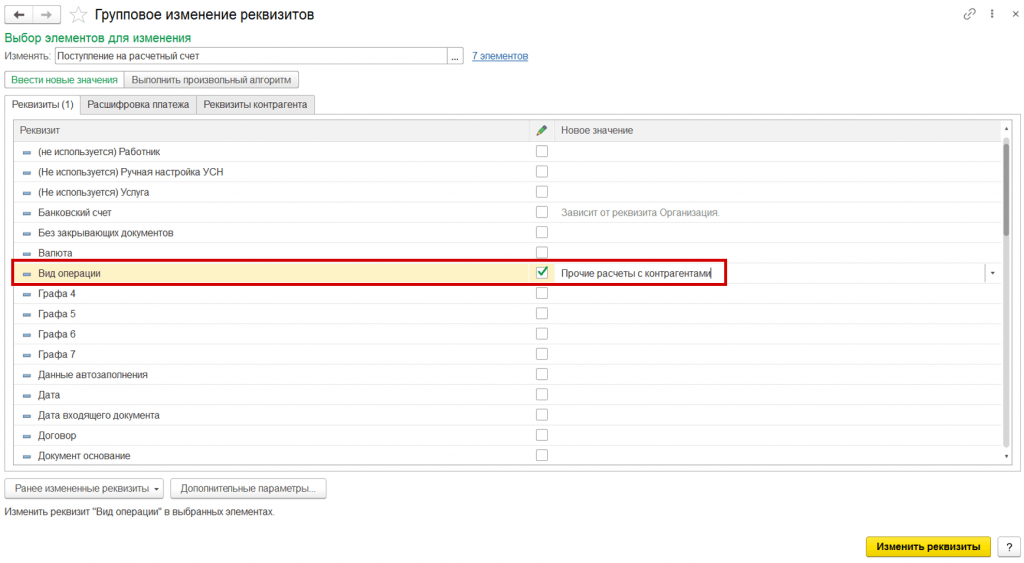Expand the Вид операции value dropdown
Viewport: 1024px width, 563px height.
tap(992, 272)
